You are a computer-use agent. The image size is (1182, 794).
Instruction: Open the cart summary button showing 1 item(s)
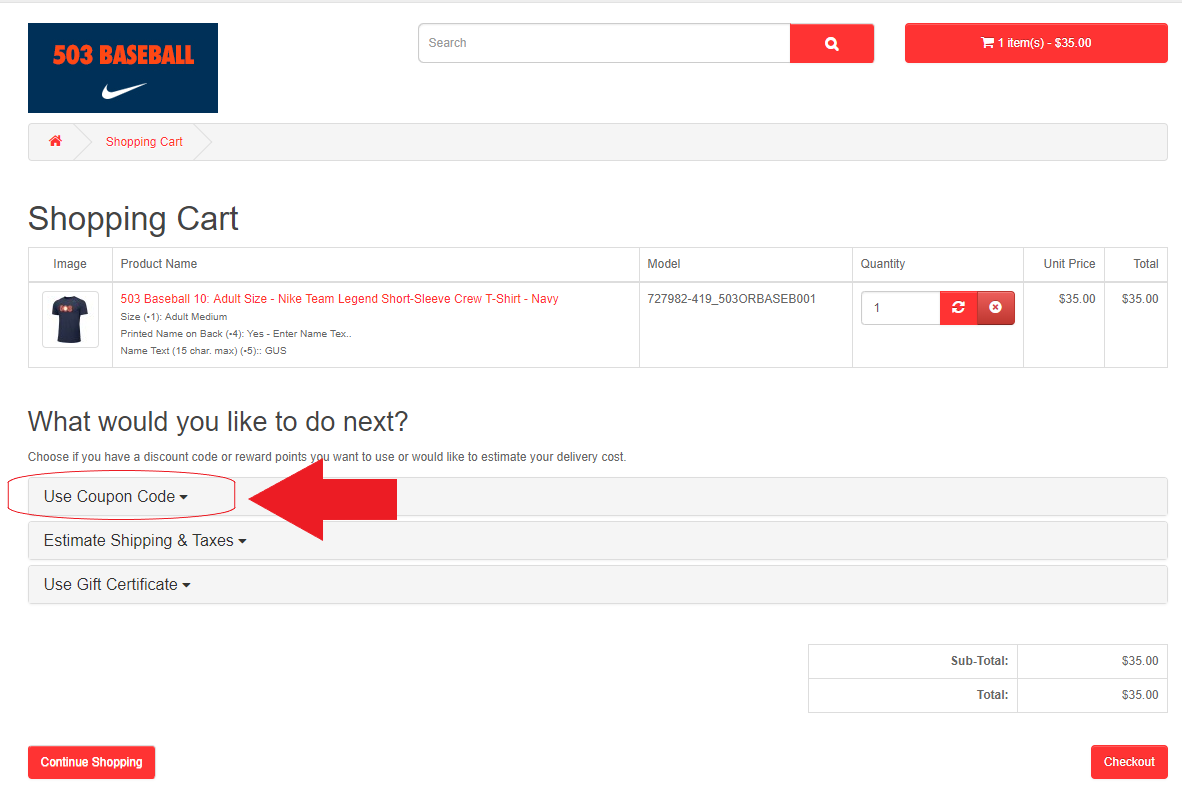[1036, 43]
